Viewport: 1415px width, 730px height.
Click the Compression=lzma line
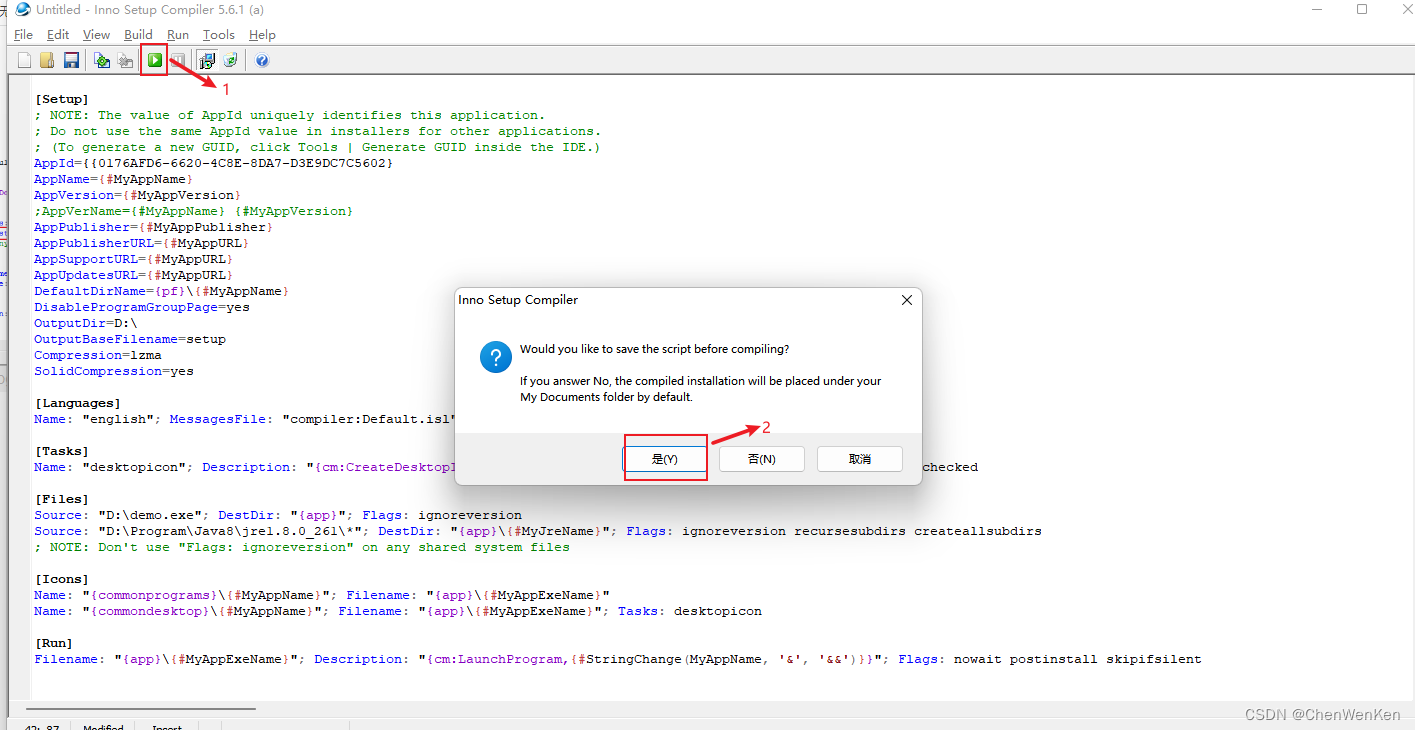click(x=98, y=355)
